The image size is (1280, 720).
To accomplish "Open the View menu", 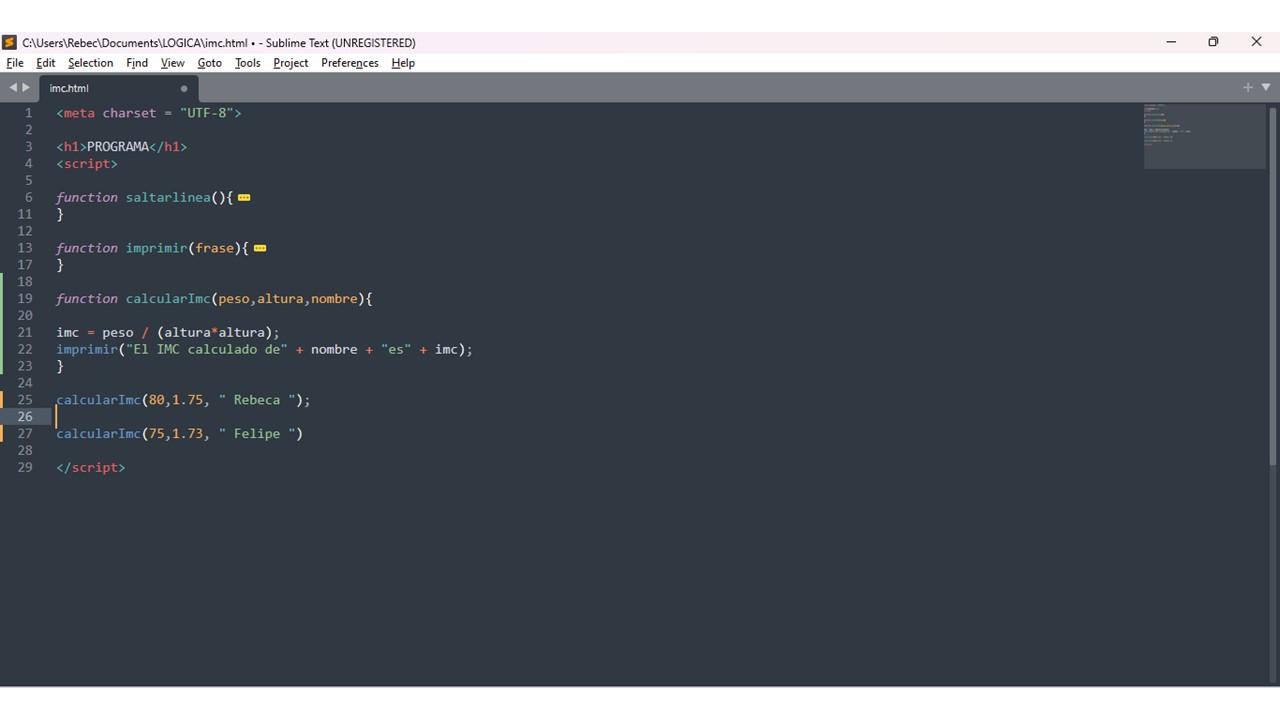I will tap(173, 63).
